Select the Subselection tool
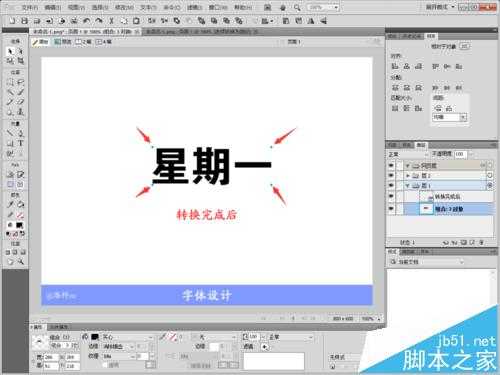The image size is (500, 375). [x=20, y=51]
